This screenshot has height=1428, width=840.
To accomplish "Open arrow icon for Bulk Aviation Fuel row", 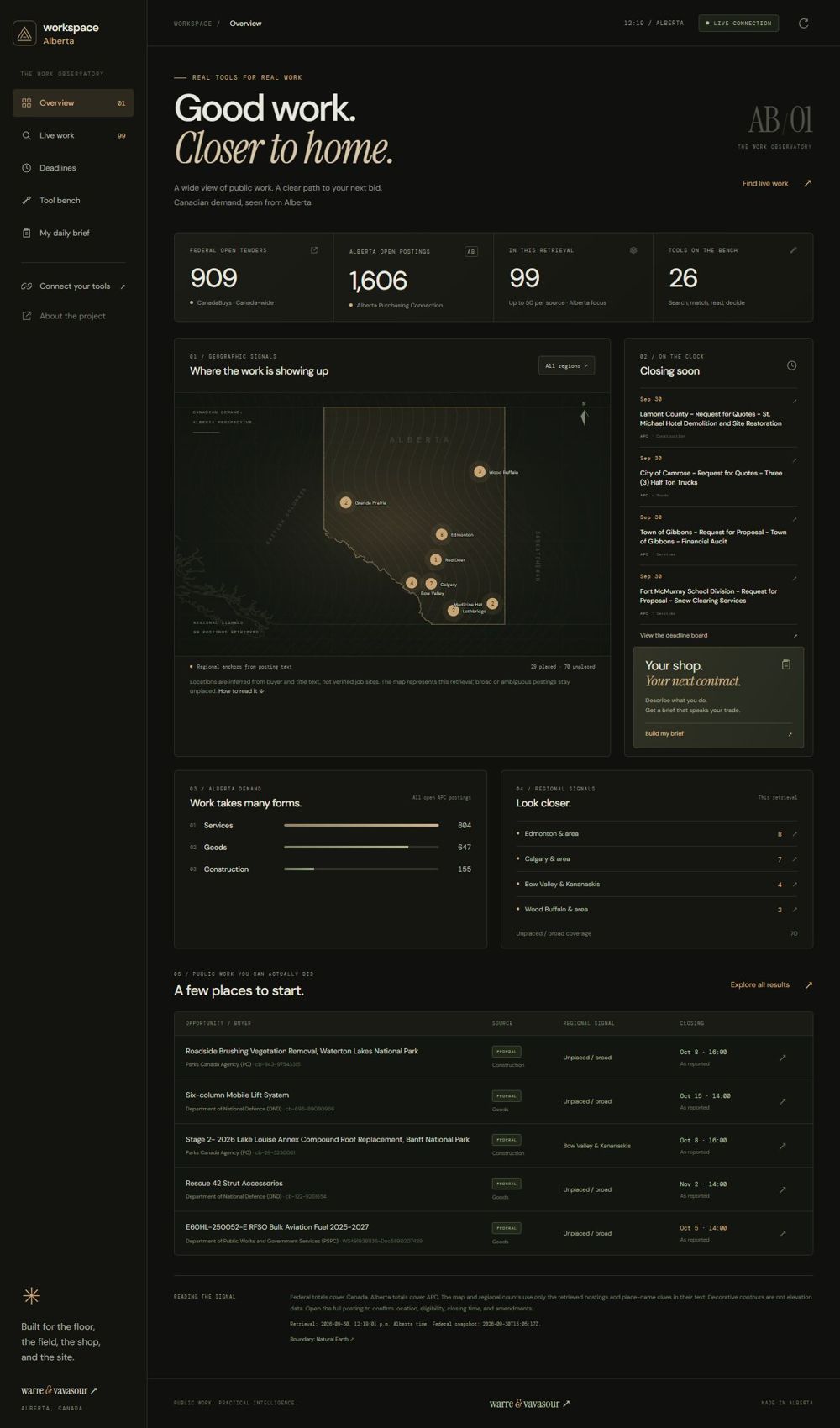I will [783, 1233].
